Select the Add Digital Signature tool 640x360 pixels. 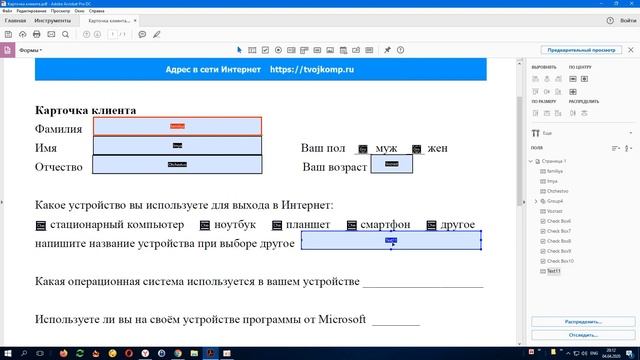click(356, 50)
